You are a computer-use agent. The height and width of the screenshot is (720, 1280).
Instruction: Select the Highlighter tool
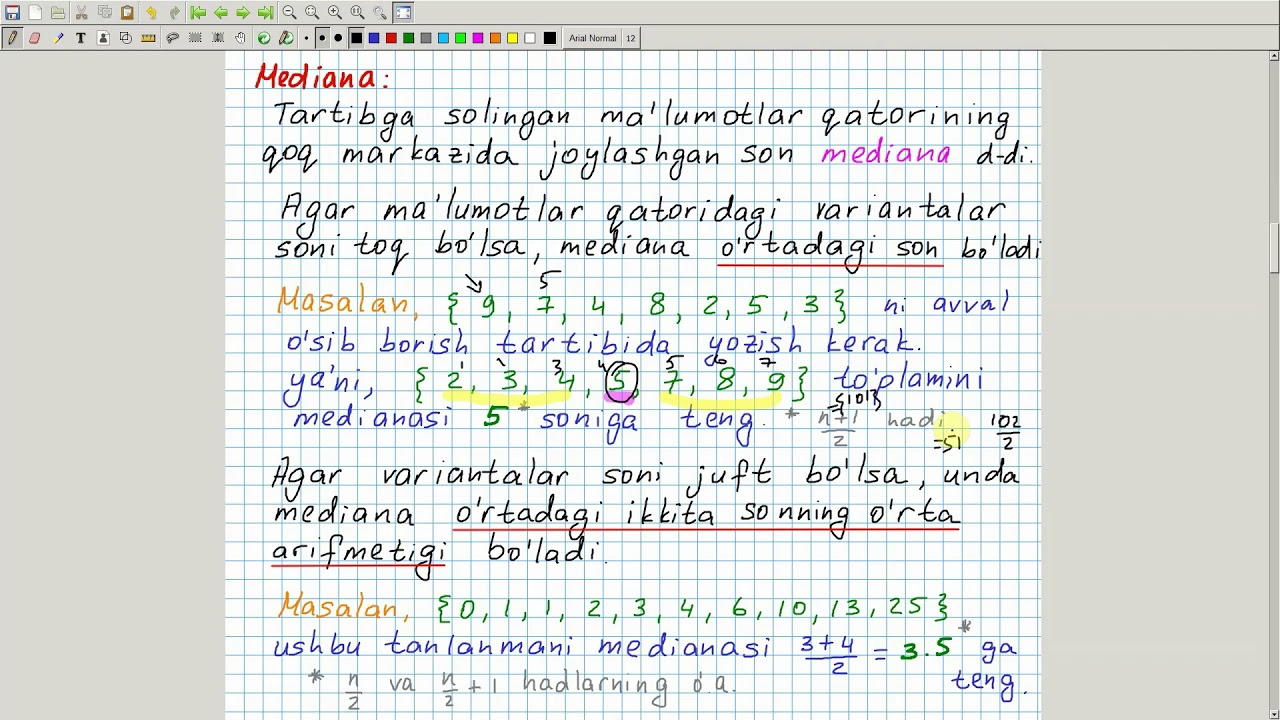[x=58, y=38]
